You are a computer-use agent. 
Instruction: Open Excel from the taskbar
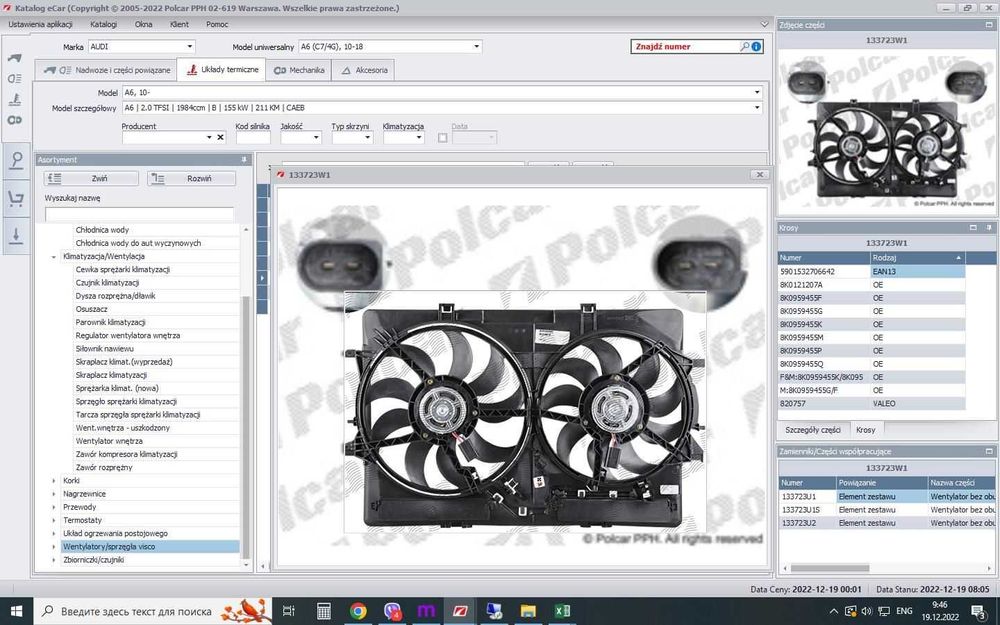click(x=562, y=611)
